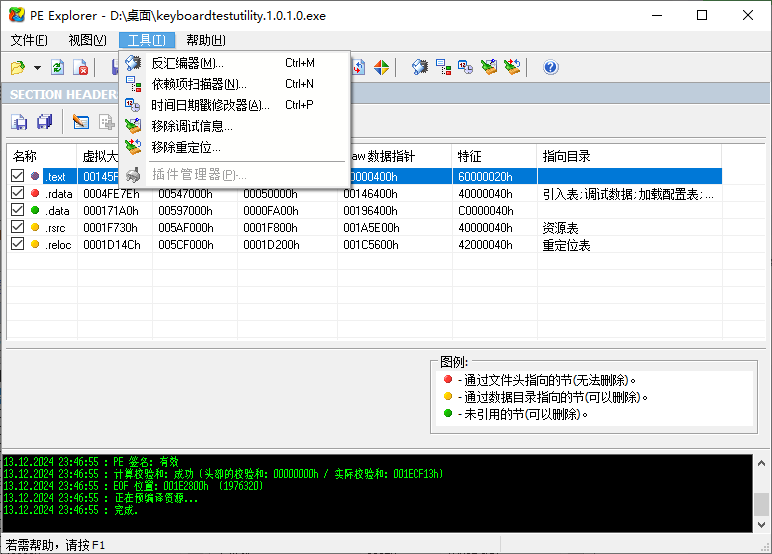Toggle the .data section checkbox

[x=17, y=211]
